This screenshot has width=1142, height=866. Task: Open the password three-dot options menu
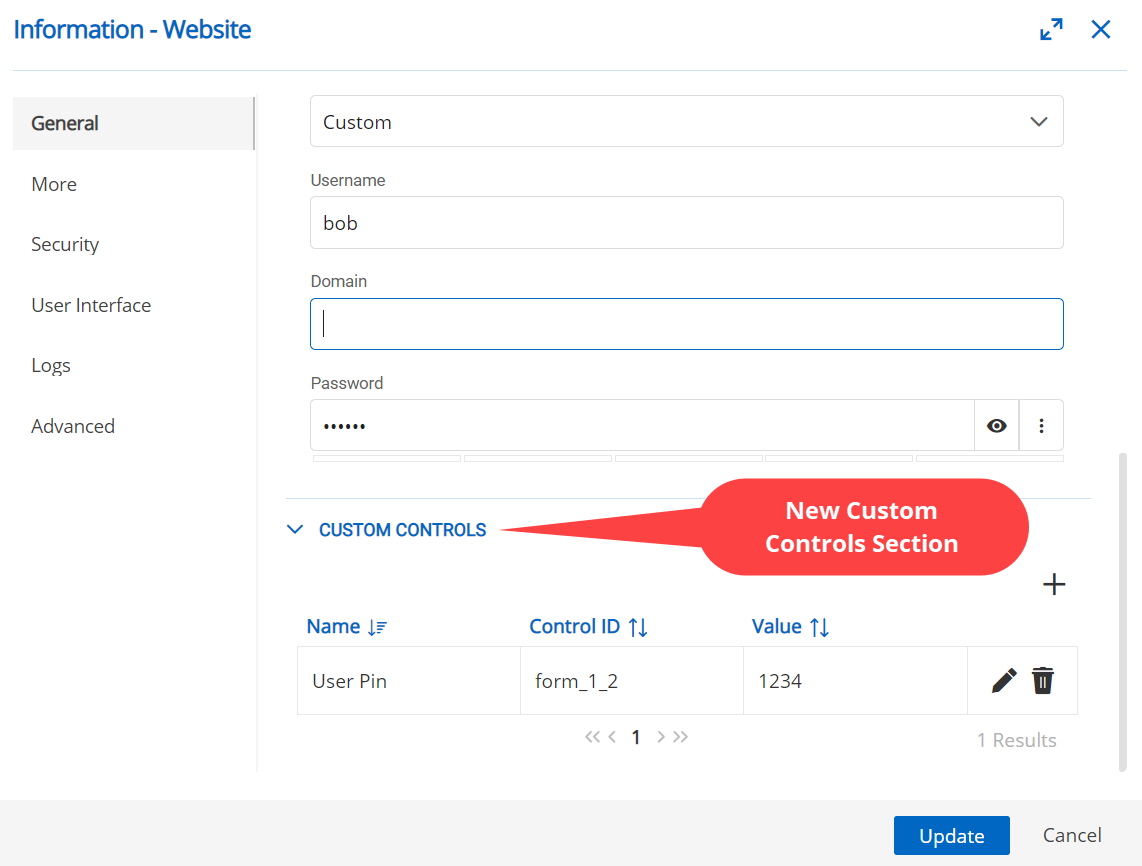pyautogui.click(x=1041, y=426)
